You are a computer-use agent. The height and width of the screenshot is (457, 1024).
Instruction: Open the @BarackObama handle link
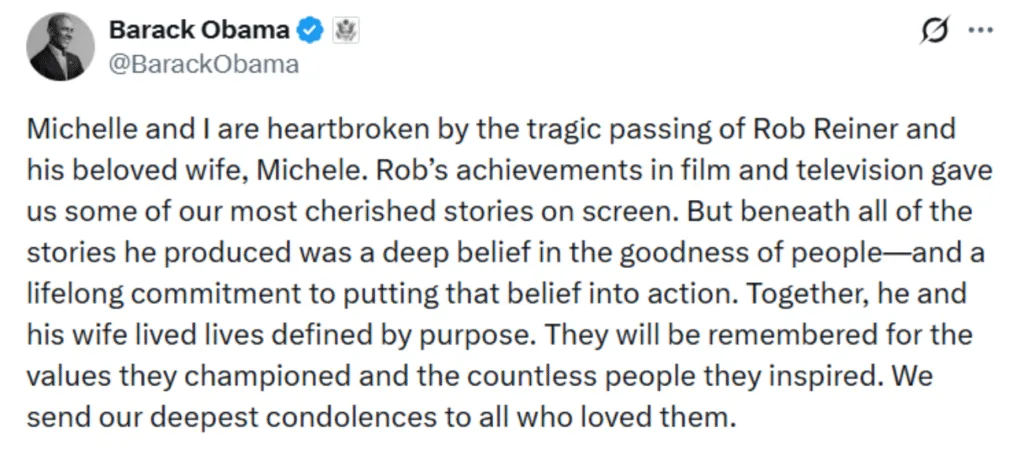pos(204,64)
